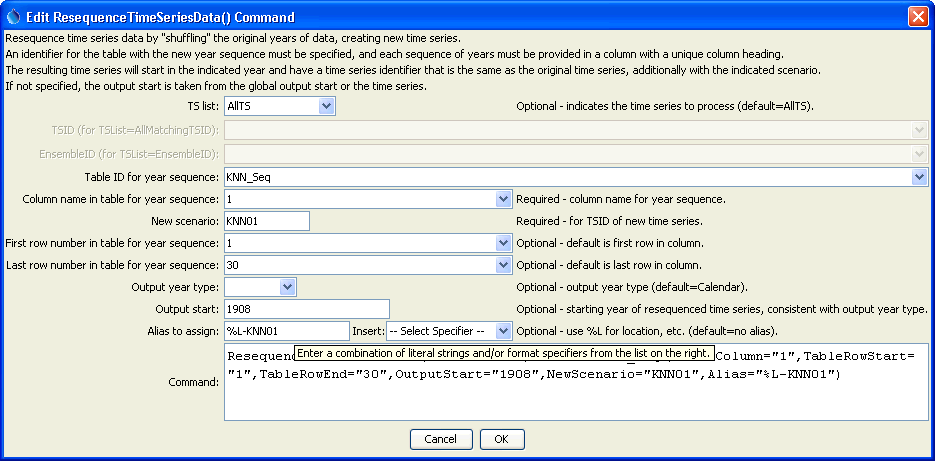Click the 'Insert:' label
The image size is (935, 461).
[x=369, y=331]
